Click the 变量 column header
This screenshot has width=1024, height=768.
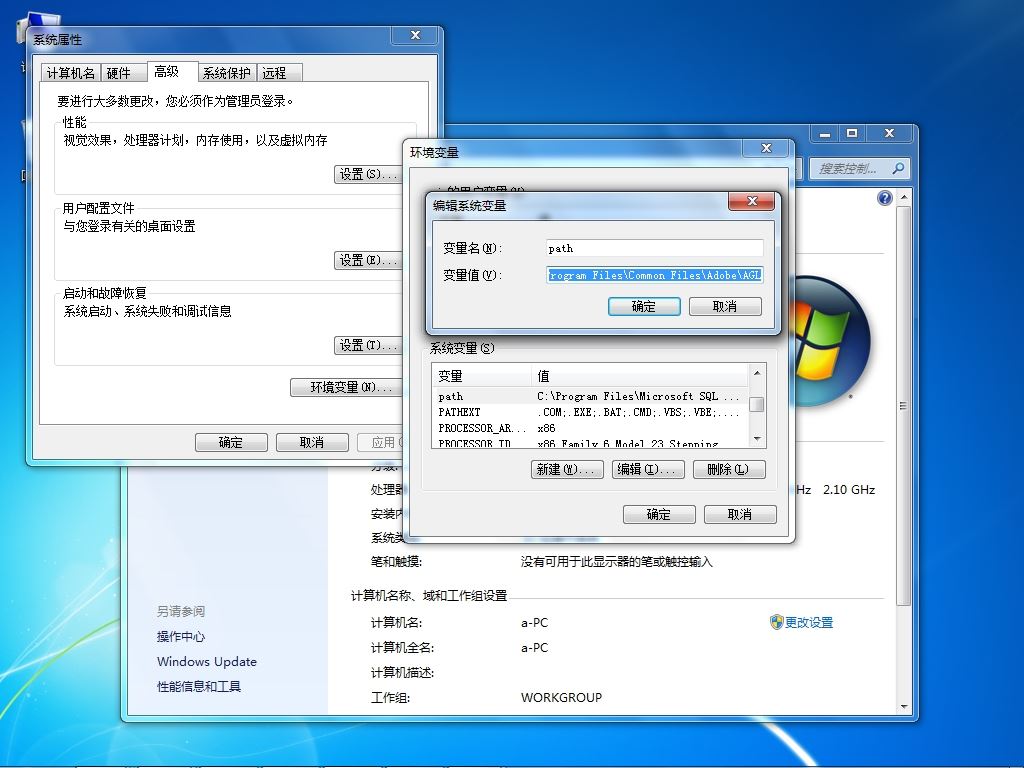pos(482,376)
